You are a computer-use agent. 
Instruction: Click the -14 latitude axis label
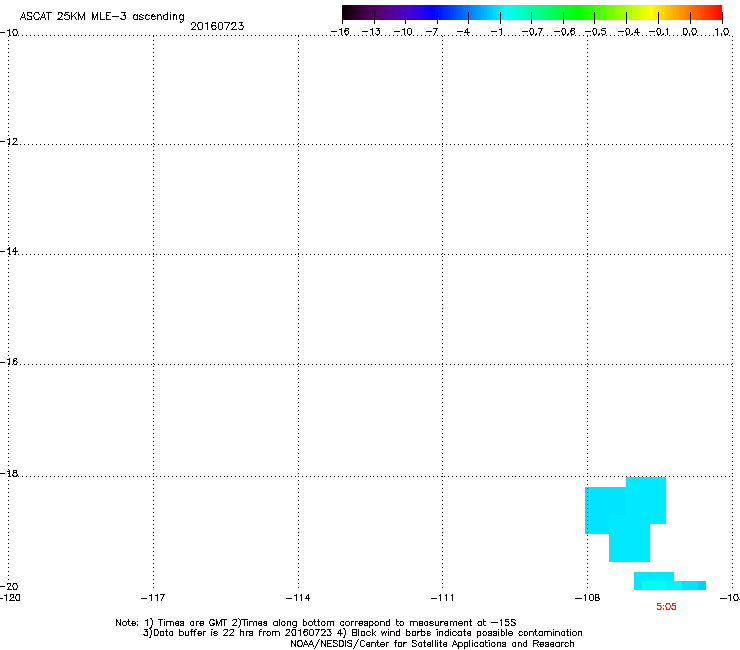tap(9, 251)
